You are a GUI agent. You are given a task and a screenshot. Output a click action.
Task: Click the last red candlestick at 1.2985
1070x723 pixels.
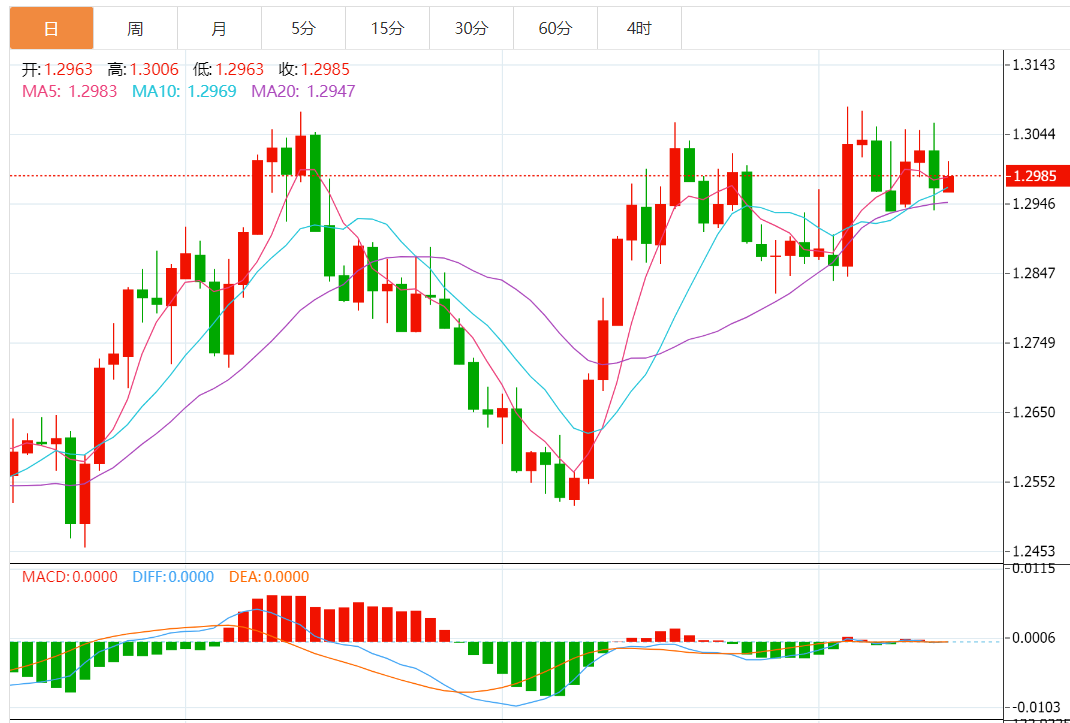pos(949,184)
